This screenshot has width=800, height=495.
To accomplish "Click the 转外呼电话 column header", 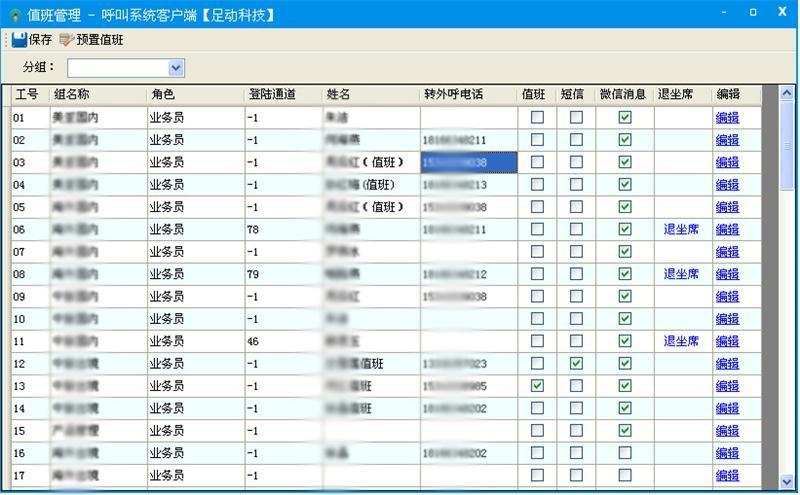I will tap(453, 95).
